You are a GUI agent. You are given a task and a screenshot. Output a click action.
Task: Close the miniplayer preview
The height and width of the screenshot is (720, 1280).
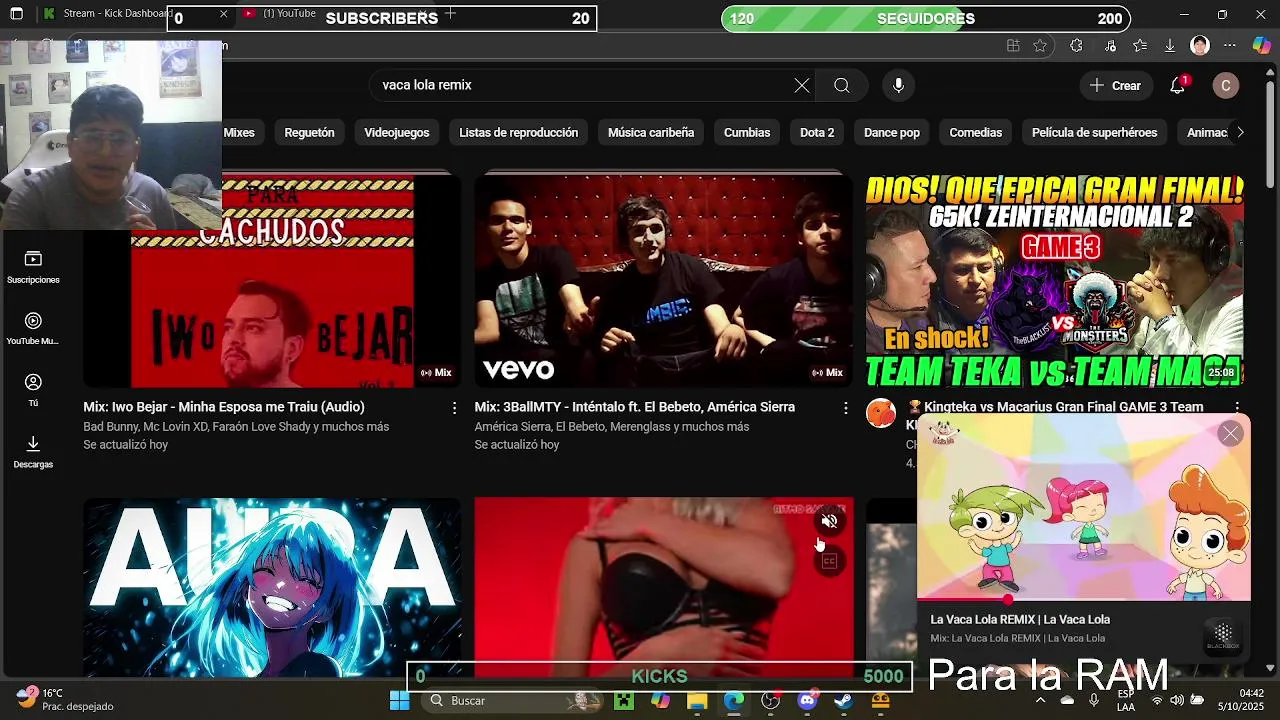(1230, 433)
